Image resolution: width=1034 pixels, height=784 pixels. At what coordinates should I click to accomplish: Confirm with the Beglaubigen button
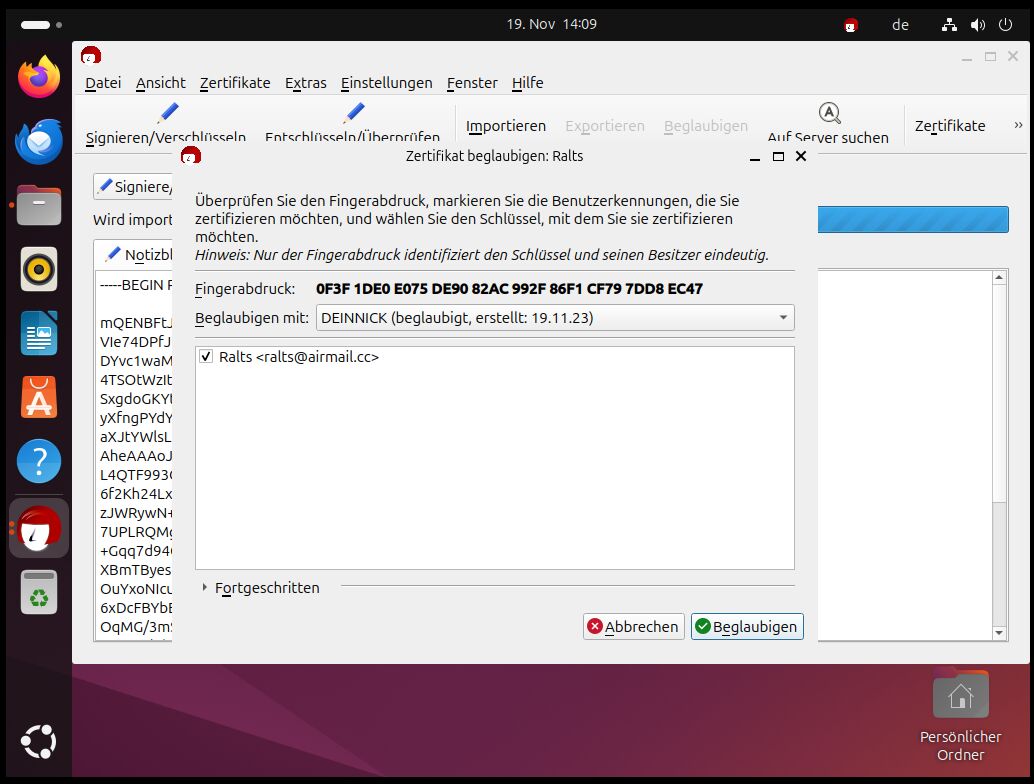point(746,627)
